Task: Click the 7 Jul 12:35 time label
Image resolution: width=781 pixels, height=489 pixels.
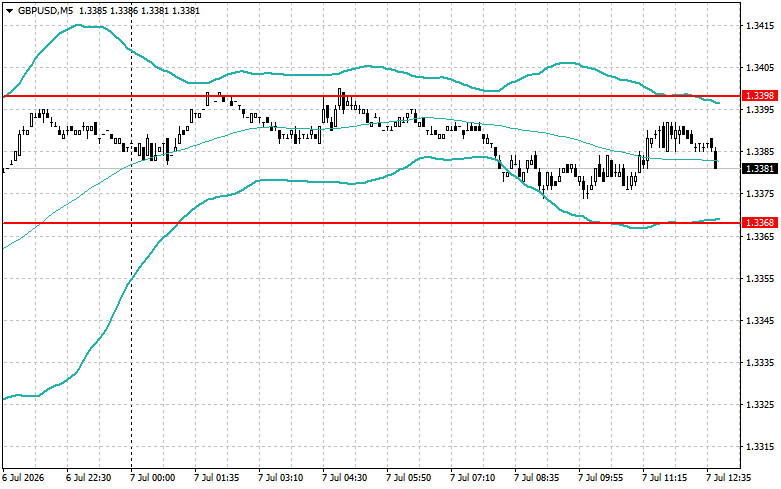Action: tap(729, 478)
